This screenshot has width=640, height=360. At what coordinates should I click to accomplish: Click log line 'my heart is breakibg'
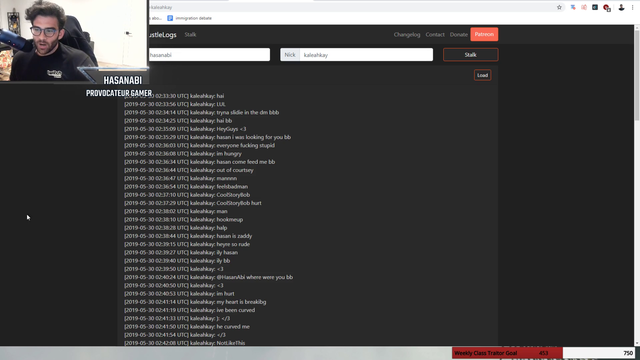(195, 302)
